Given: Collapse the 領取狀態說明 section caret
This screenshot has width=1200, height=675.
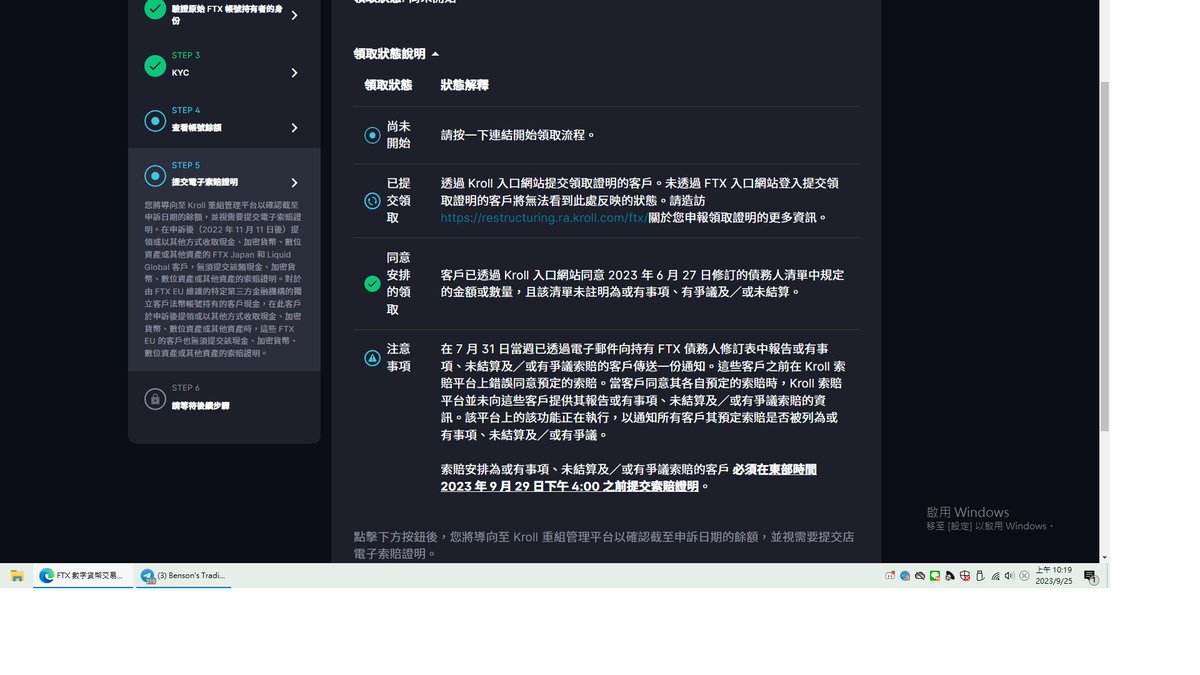Looking at the screenshot, I should (x=435, y=54).
